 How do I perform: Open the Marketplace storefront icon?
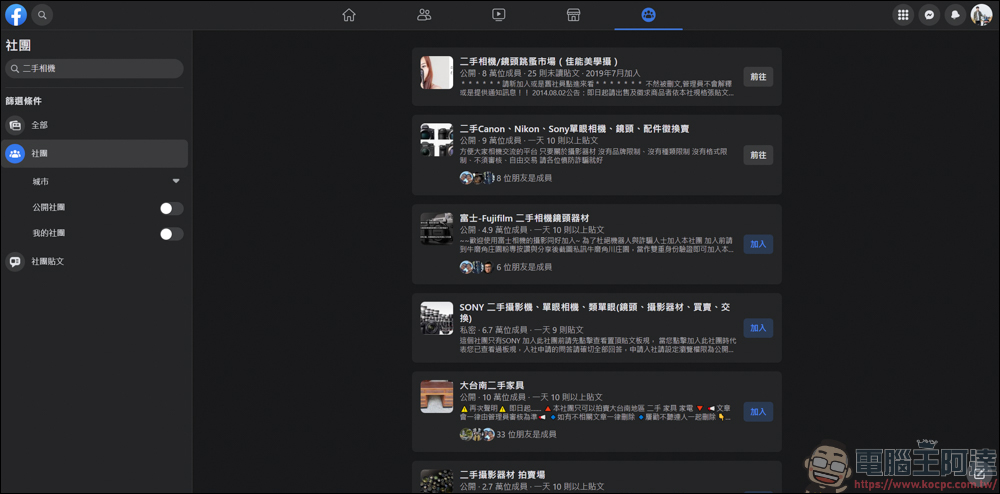coord(574,15)
